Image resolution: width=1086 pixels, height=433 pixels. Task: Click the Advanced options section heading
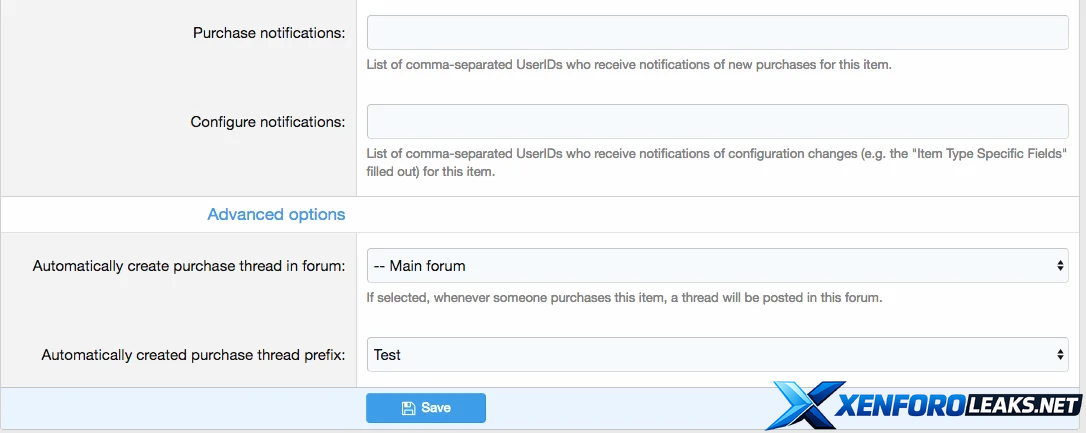[276, 214]
